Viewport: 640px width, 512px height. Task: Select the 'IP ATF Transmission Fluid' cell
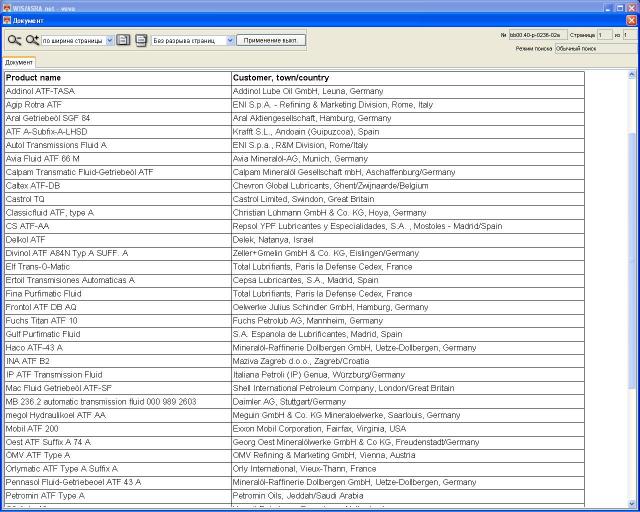tap(118, 375)
